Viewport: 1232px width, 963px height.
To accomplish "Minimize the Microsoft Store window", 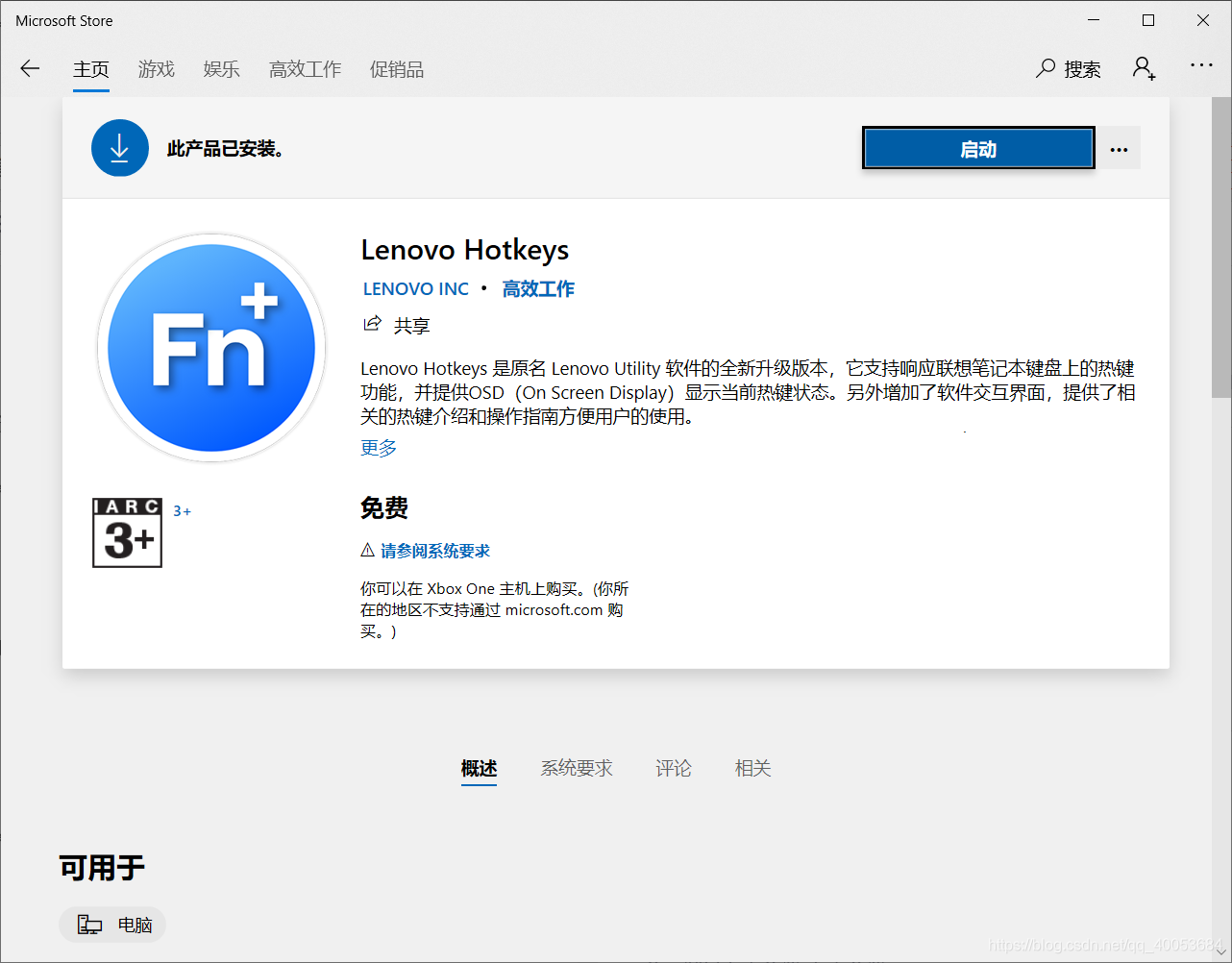I will [x=1094, y=20].
